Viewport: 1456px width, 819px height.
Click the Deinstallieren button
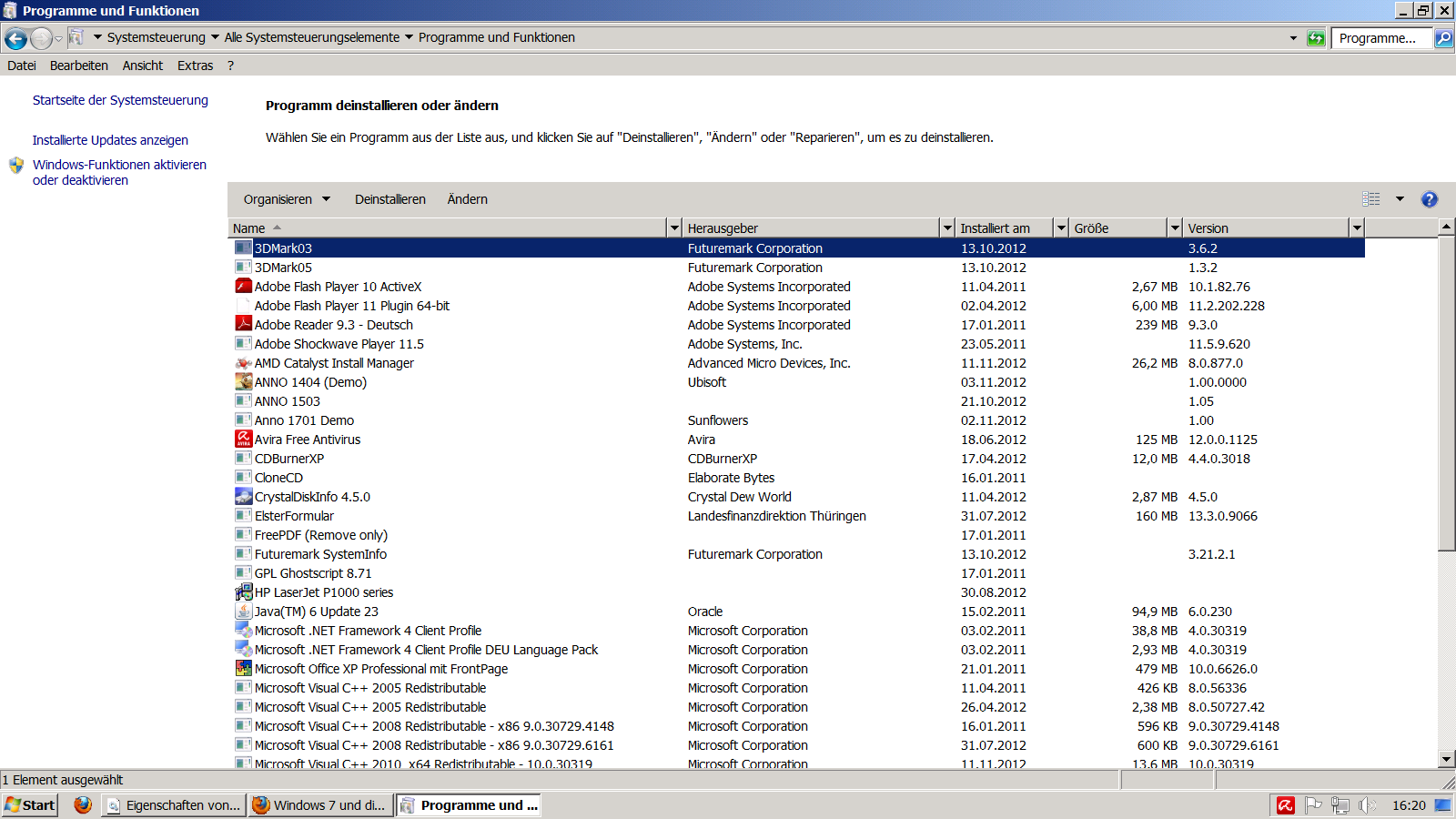tap(389, 199)
